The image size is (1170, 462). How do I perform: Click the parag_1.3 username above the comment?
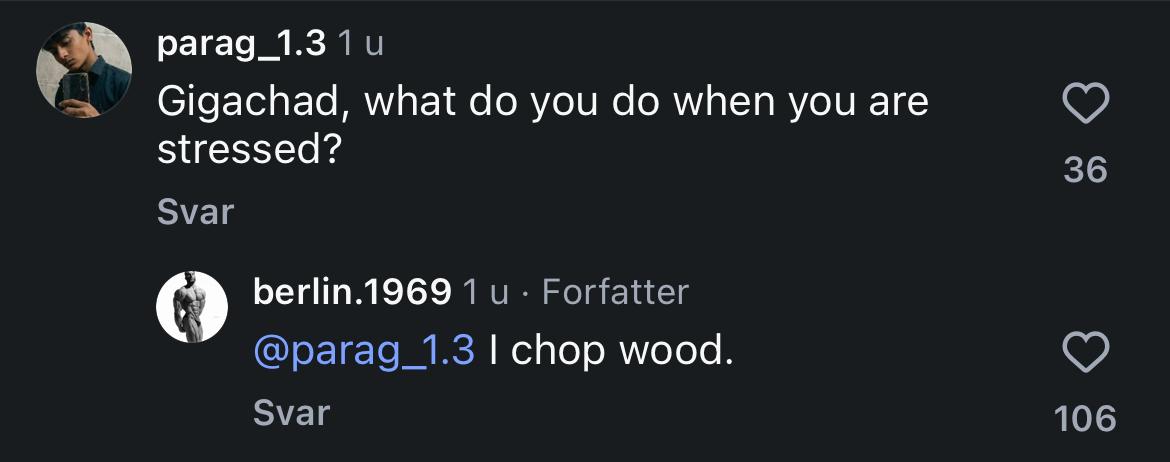[241, 45]
